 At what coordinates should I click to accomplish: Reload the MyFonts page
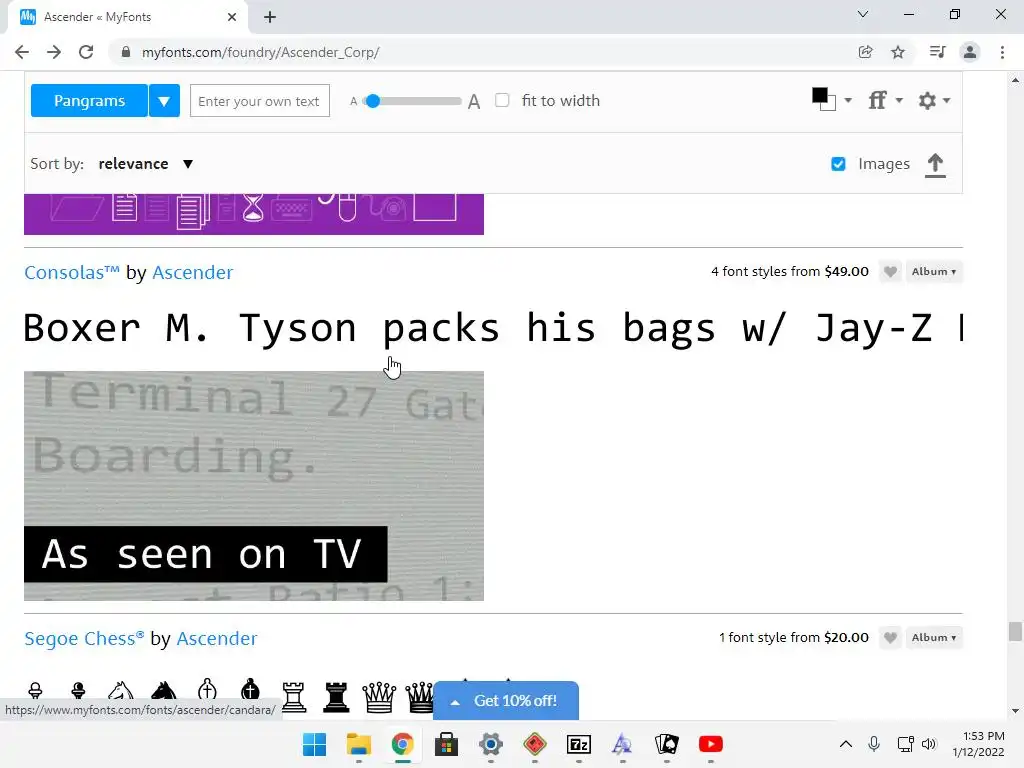click(x=86, y=52)
